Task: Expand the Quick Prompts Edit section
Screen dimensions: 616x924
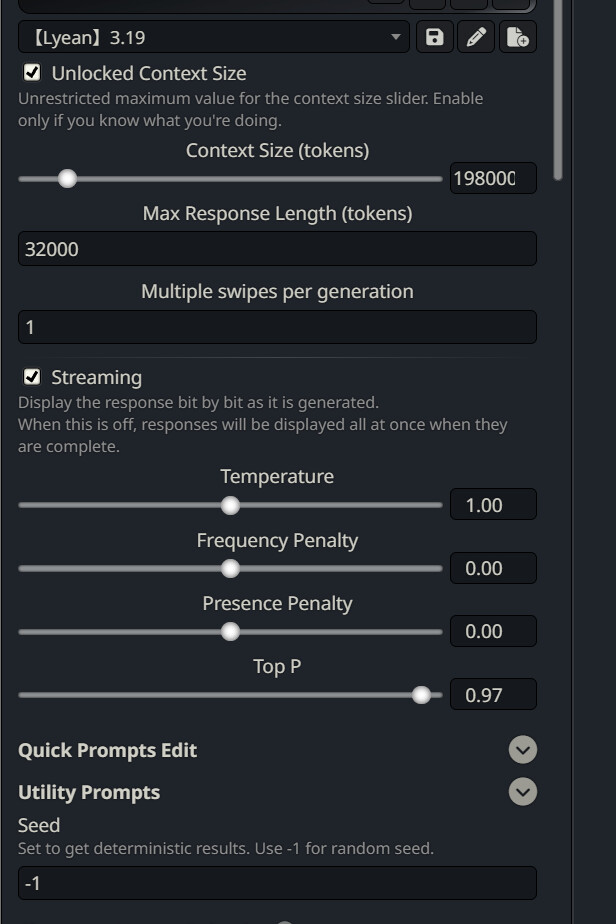Action: pyautogui.click(x=522, y=750)
